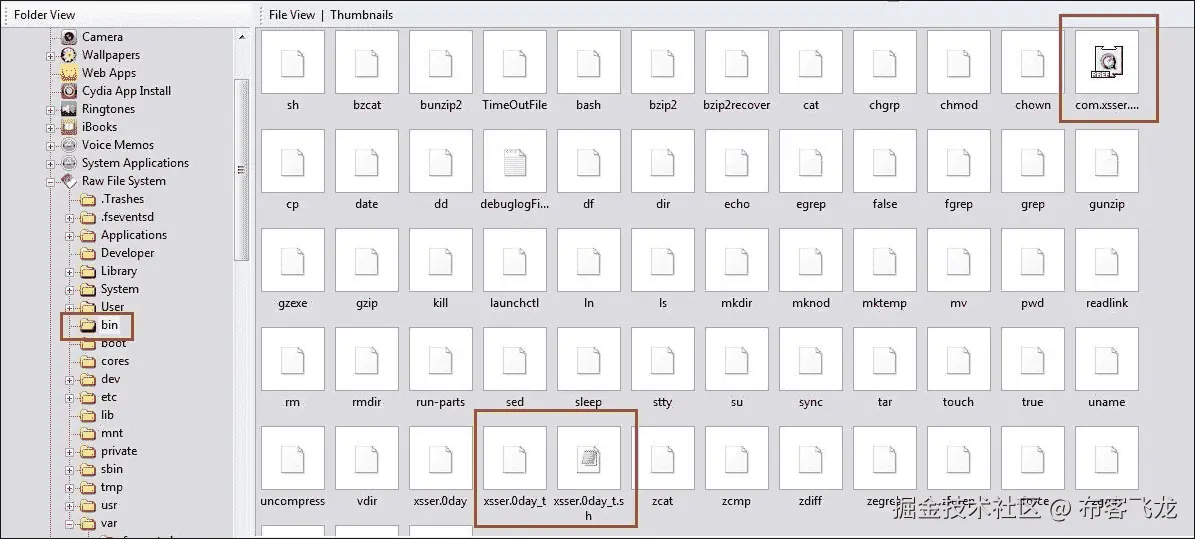Expand the .fseventsd folder

[69, 217]
